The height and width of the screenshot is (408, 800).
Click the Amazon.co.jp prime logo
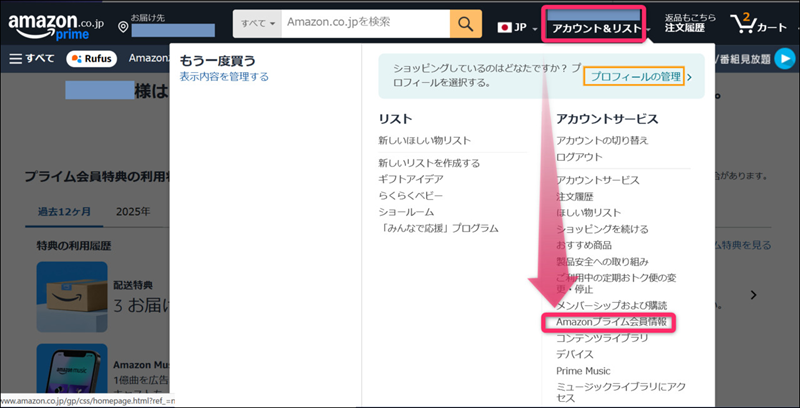[58, 26]
